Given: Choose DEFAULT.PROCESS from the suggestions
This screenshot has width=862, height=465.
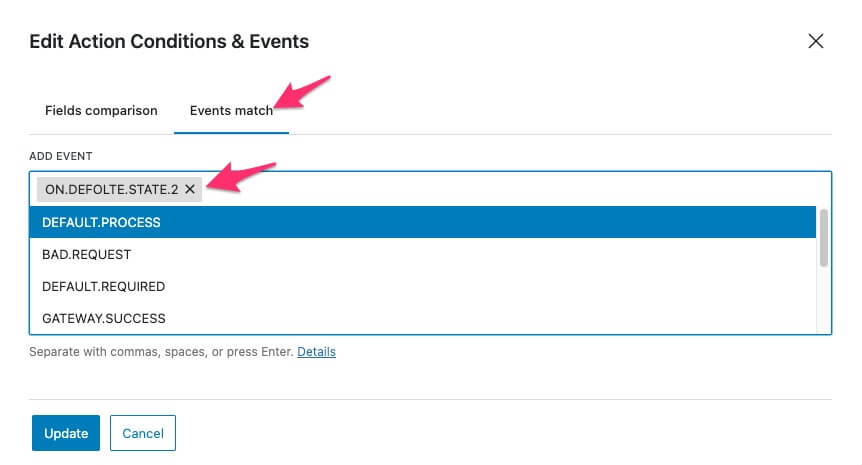Looking at the screenshot, I should (101, 222).
